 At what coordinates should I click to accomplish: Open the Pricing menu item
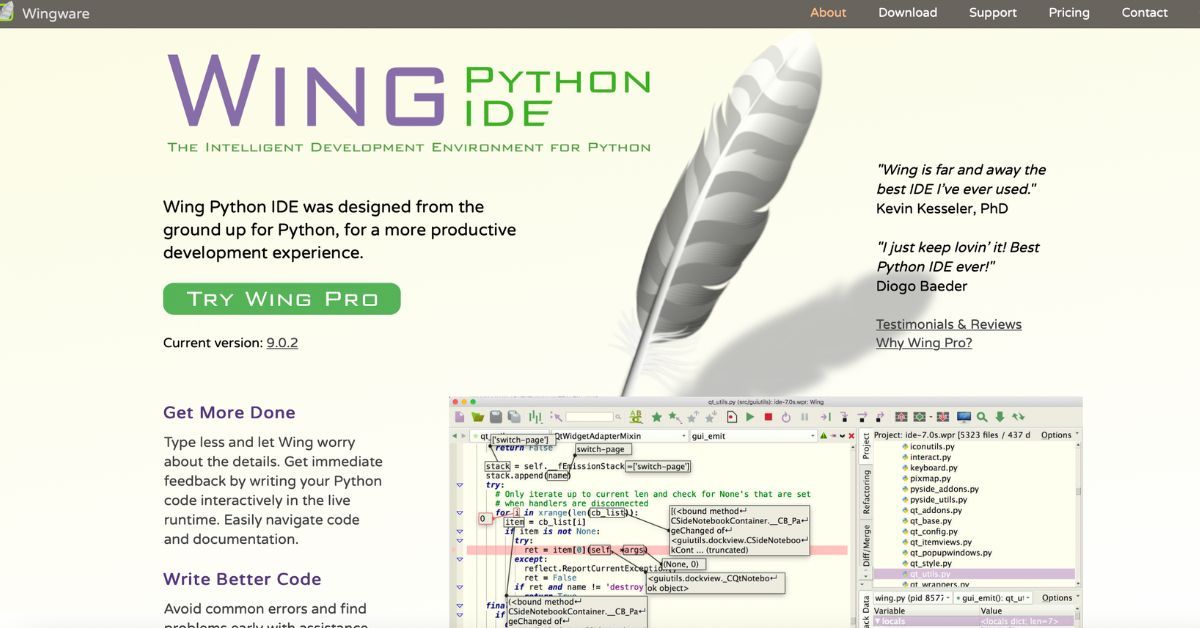[x=1069, y=12]
